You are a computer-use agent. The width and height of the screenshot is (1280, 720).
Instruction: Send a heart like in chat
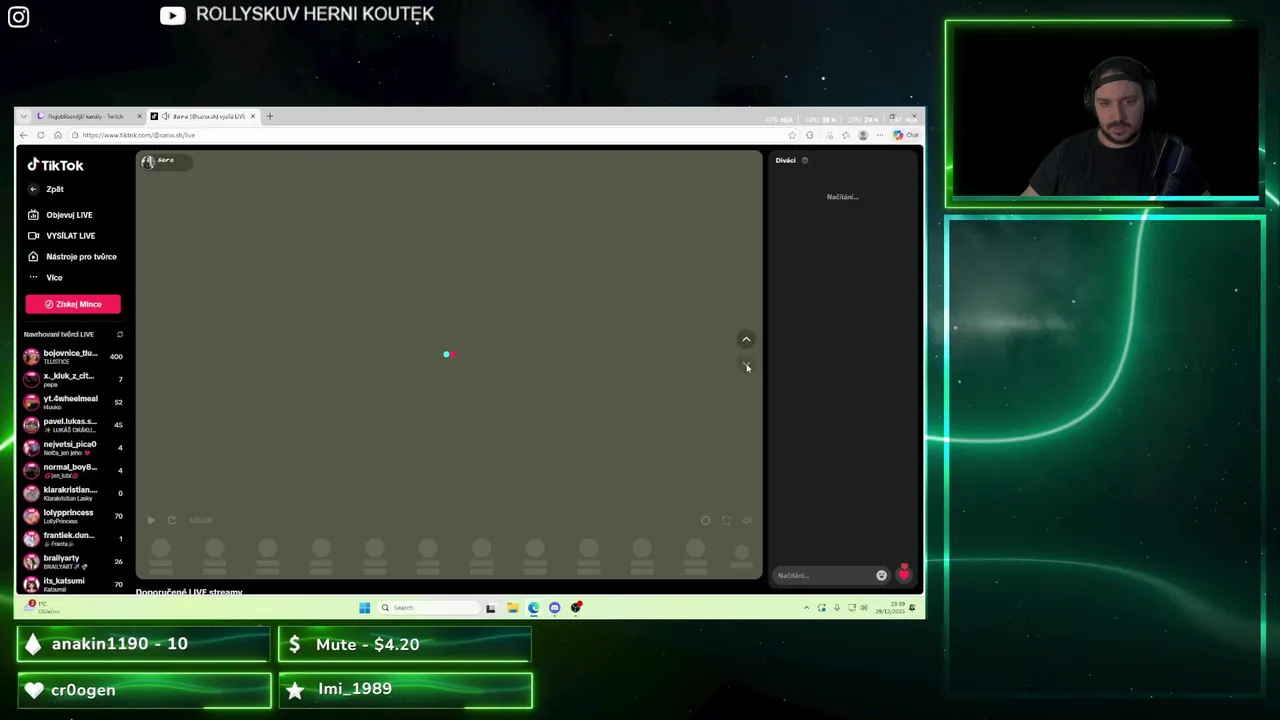[904, 574]
